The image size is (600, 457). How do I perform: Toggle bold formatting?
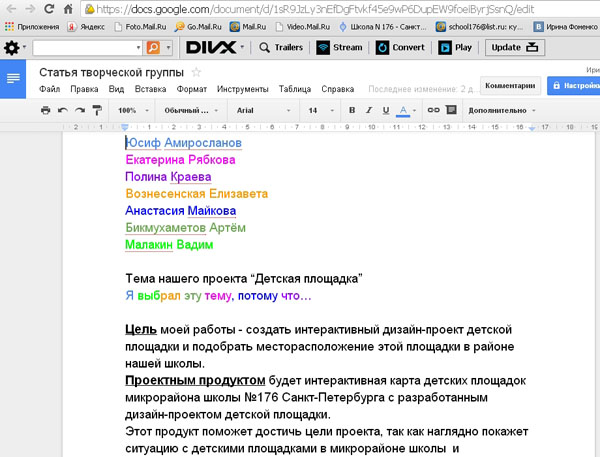pos(352,110)
